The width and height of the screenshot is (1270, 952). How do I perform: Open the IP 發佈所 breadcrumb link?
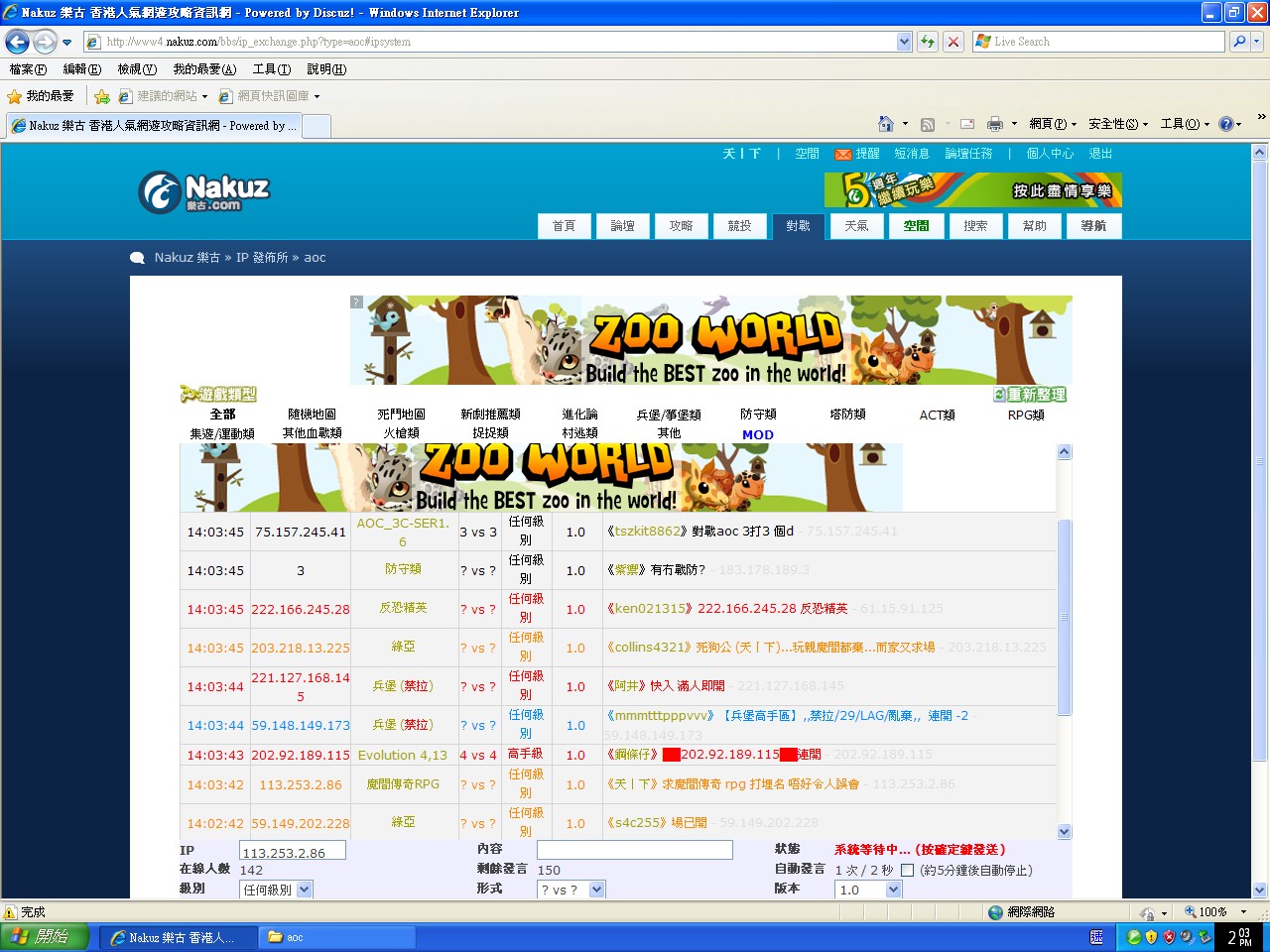coord(262,258)
